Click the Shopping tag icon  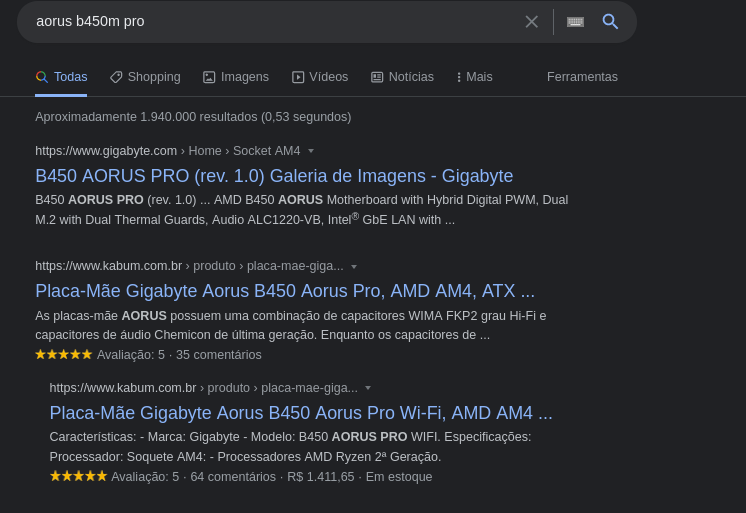(116, 77)
